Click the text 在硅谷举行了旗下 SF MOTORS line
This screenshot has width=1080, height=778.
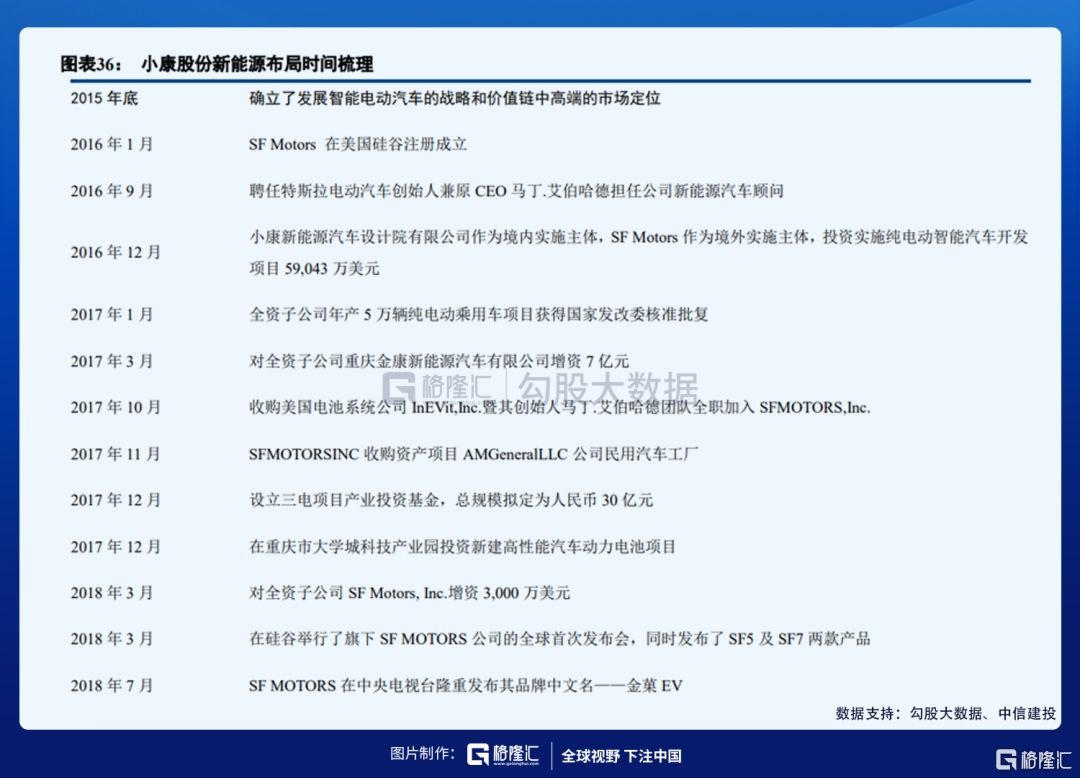[559, 639]
